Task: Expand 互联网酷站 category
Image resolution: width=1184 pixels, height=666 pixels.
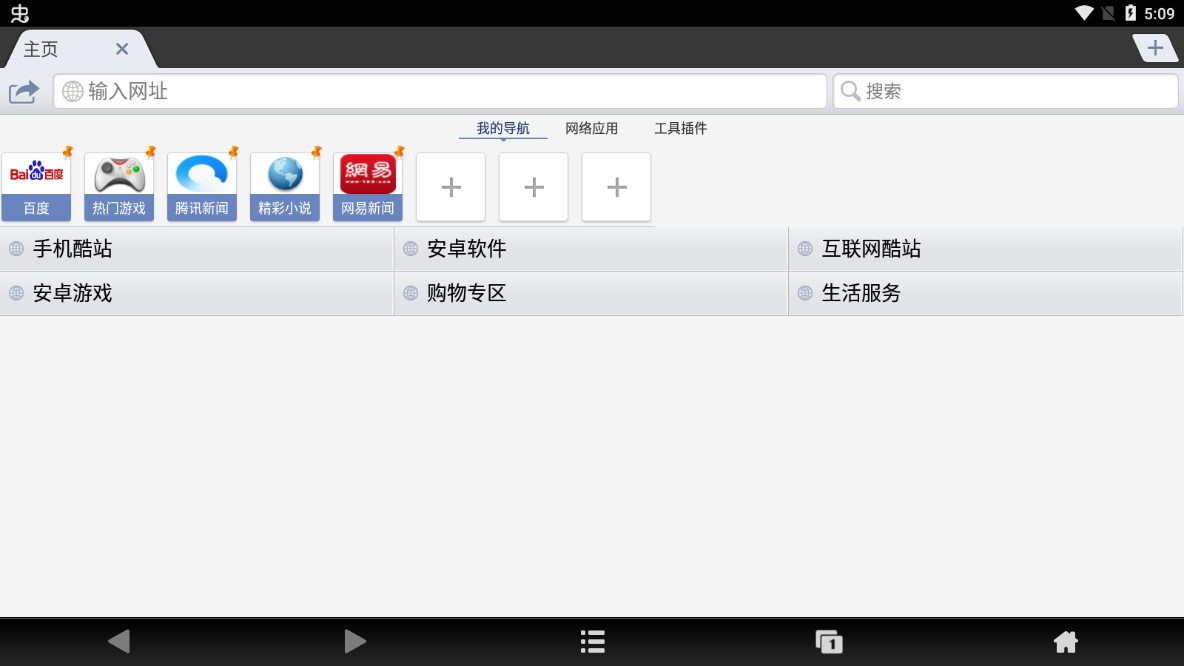Action: coord(985,249)
